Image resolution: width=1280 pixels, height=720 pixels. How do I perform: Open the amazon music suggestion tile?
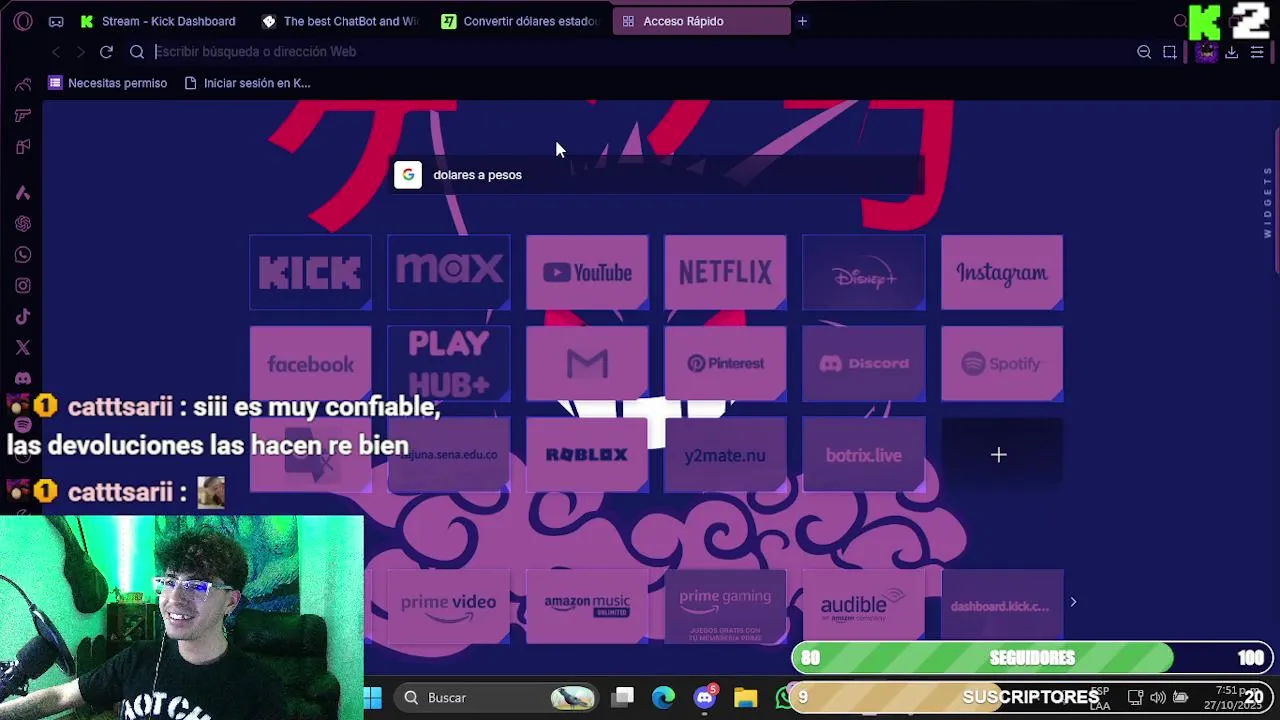point(587,605)
